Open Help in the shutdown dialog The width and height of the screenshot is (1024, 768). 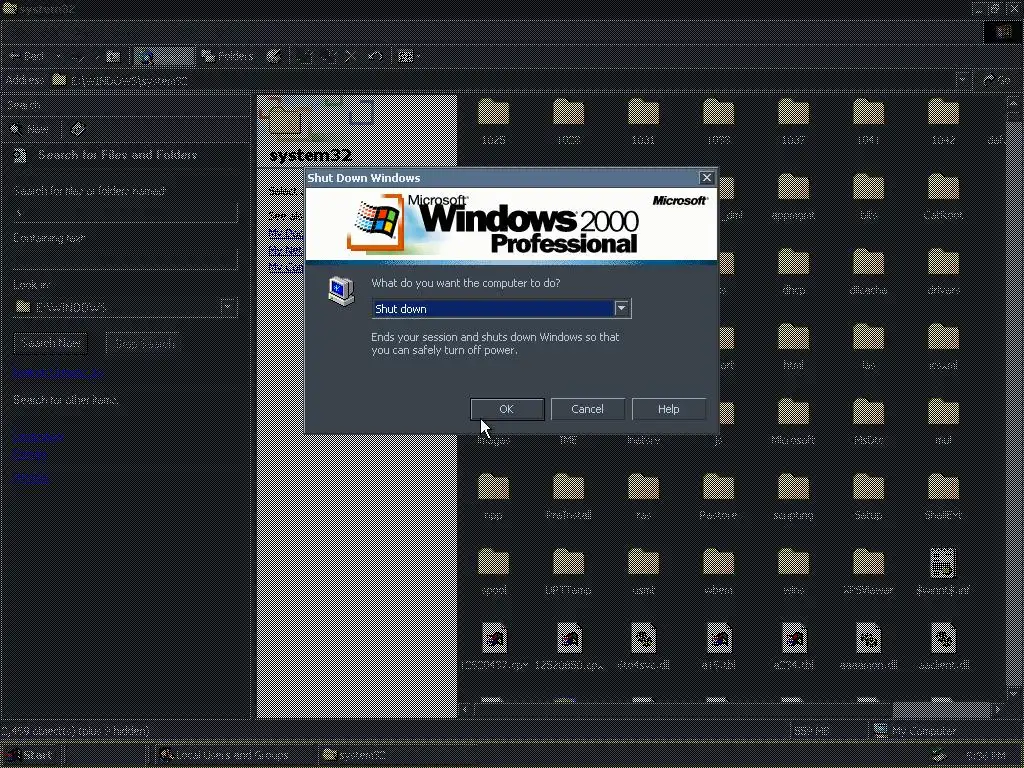(668, 409)
